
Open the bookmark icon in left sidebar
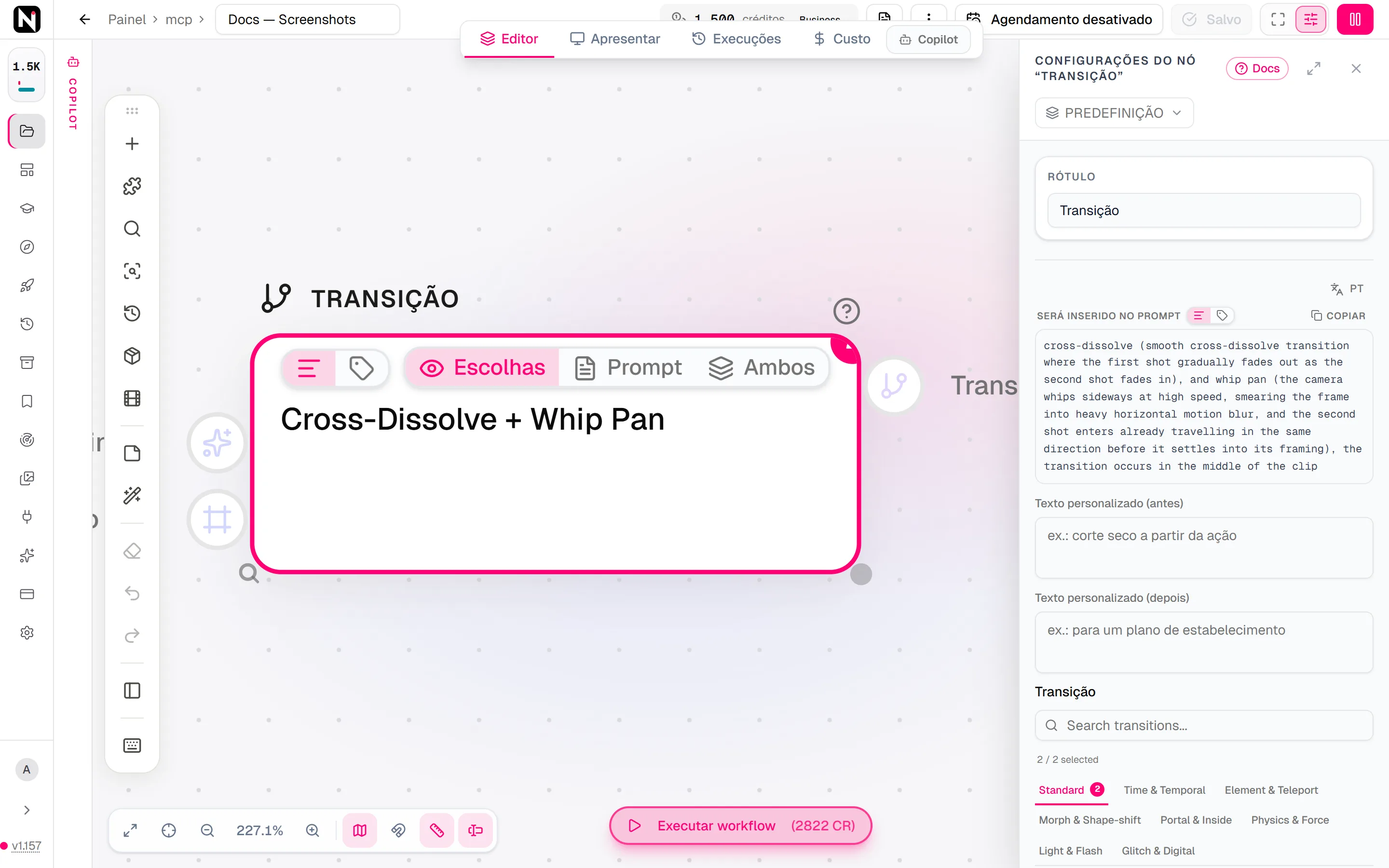point(27,401)
